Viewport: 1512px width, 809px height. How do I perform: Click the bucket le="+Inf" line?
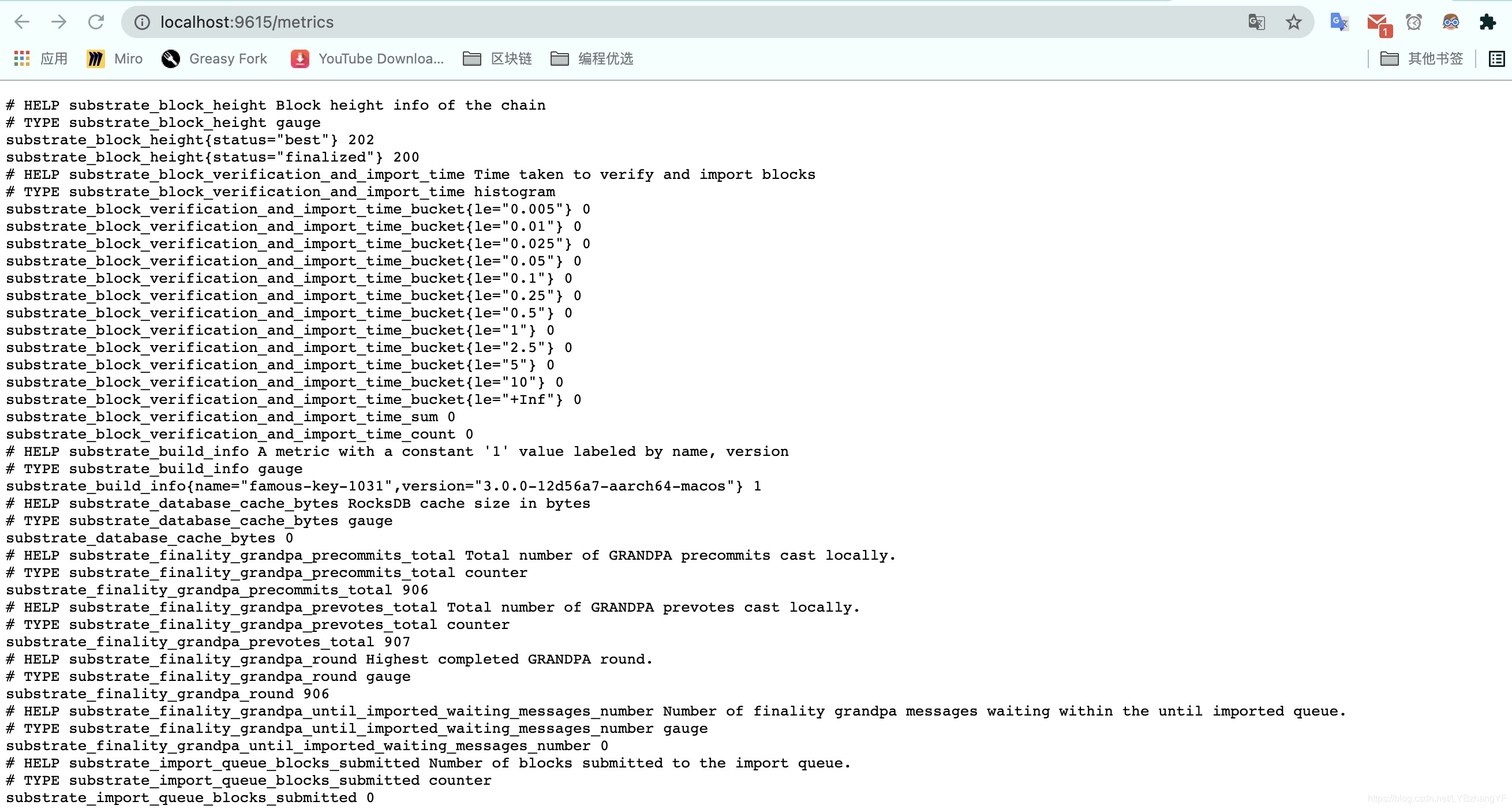(x=294, y=400)
